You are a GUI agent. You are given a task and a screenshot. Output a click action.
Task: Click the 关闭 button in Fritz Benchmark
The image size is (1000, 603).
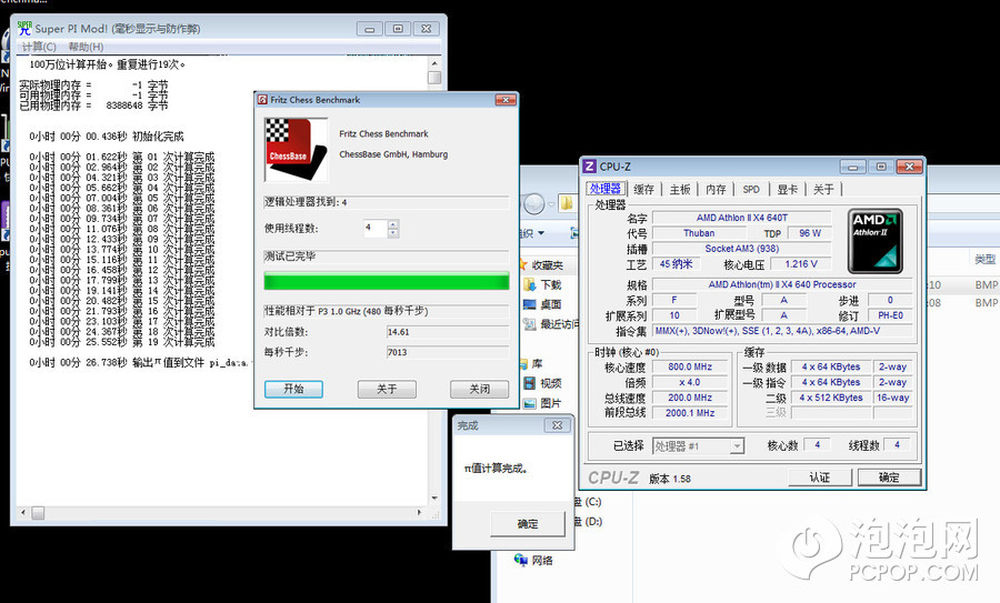pos(480,389)
